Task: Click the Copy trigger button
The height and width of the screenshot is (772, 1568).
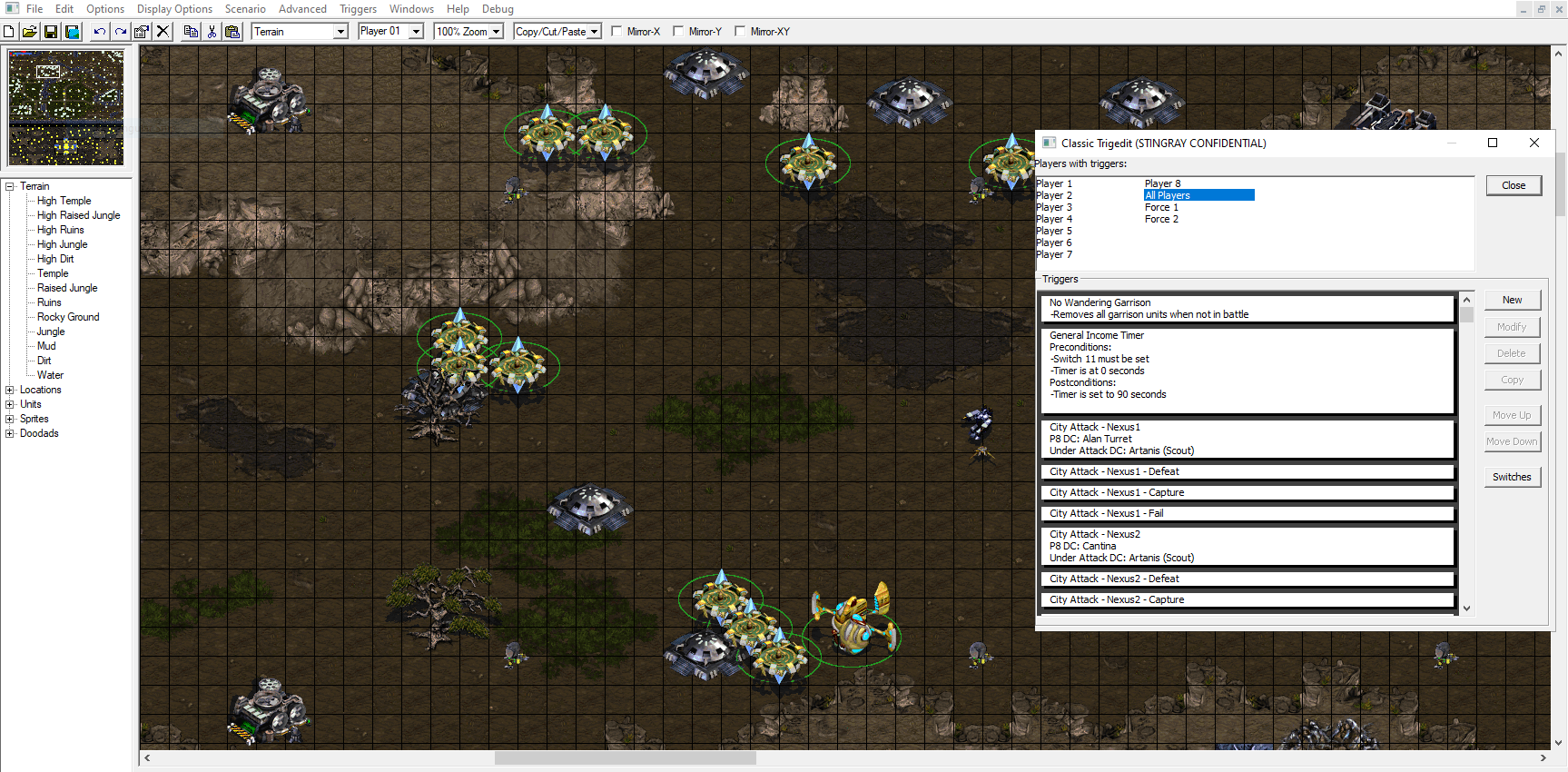Action: click(x=1512, y=380)
